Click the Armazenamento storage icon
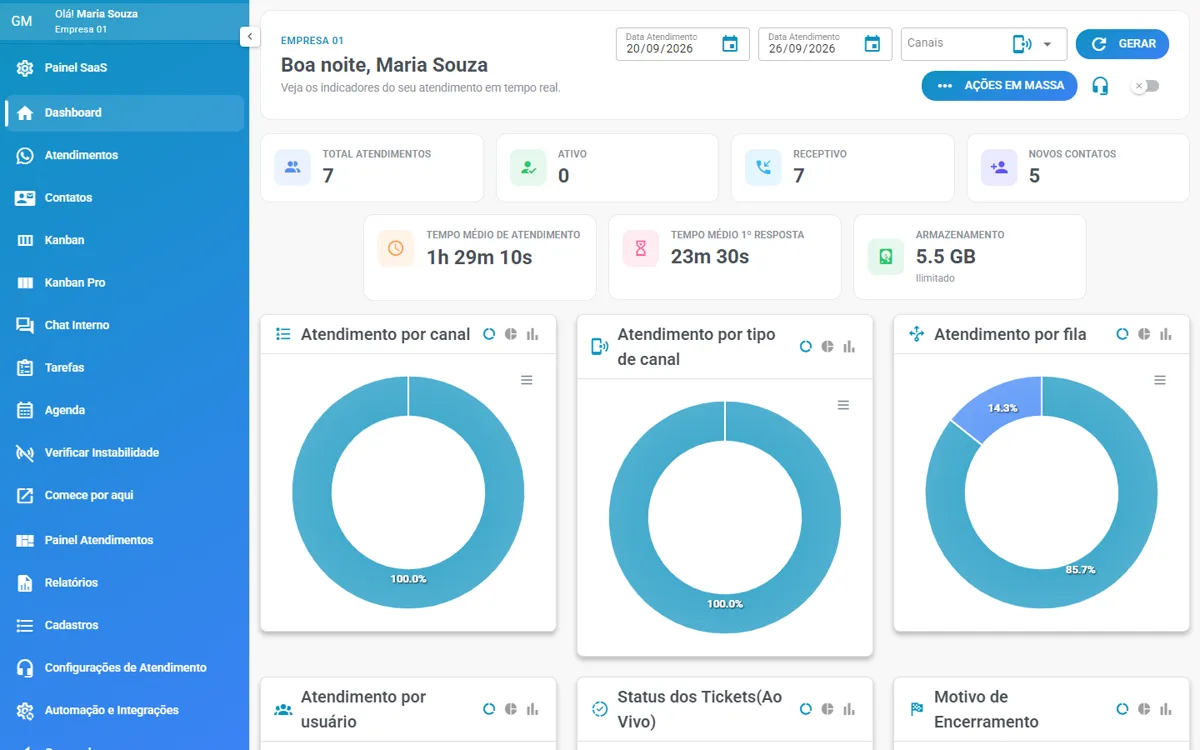The height and width of the screenshot is (750, 1200). coord(885,256)
